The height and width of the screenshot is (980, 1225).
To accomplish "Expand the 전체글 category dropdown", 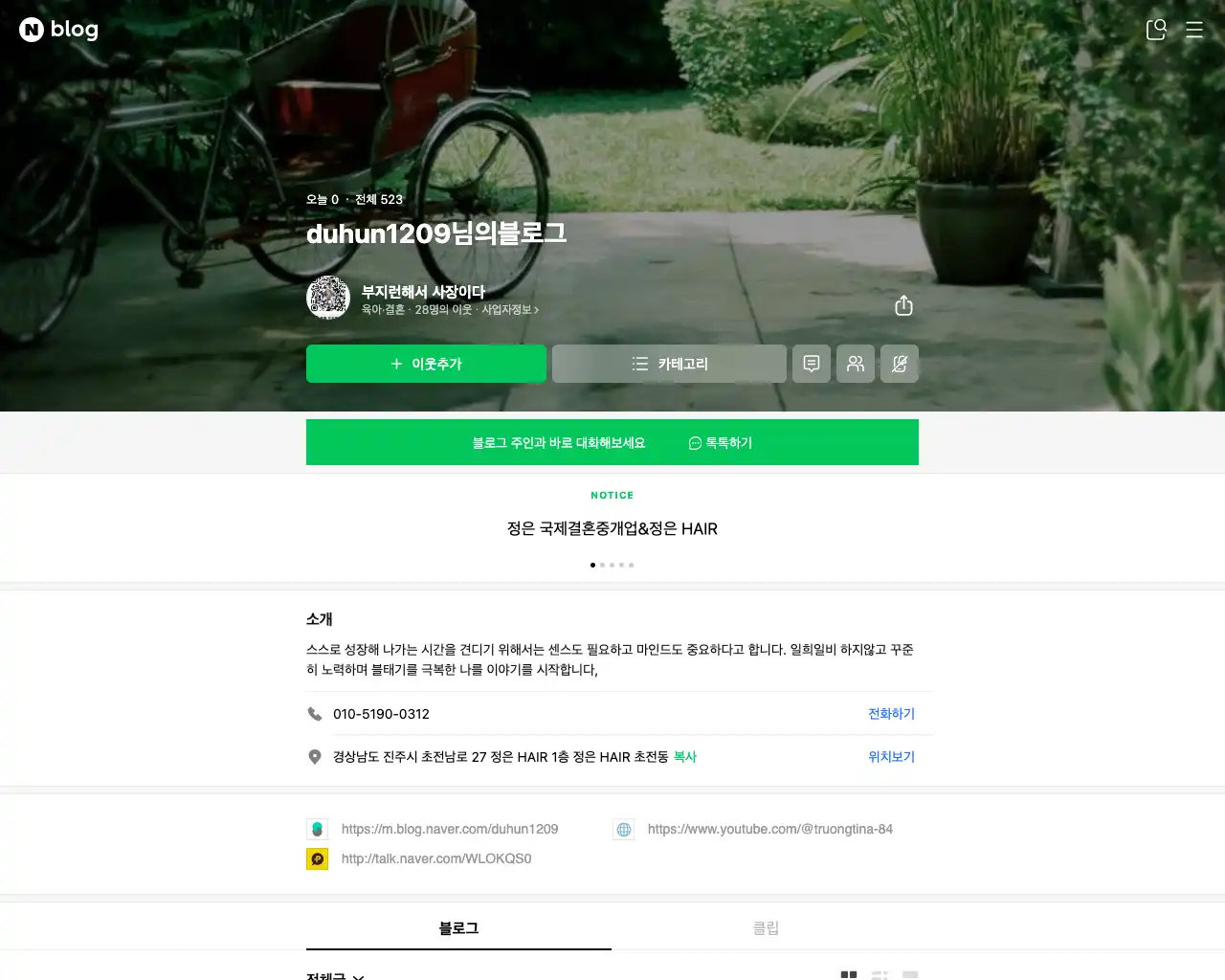I will (335, 975).
